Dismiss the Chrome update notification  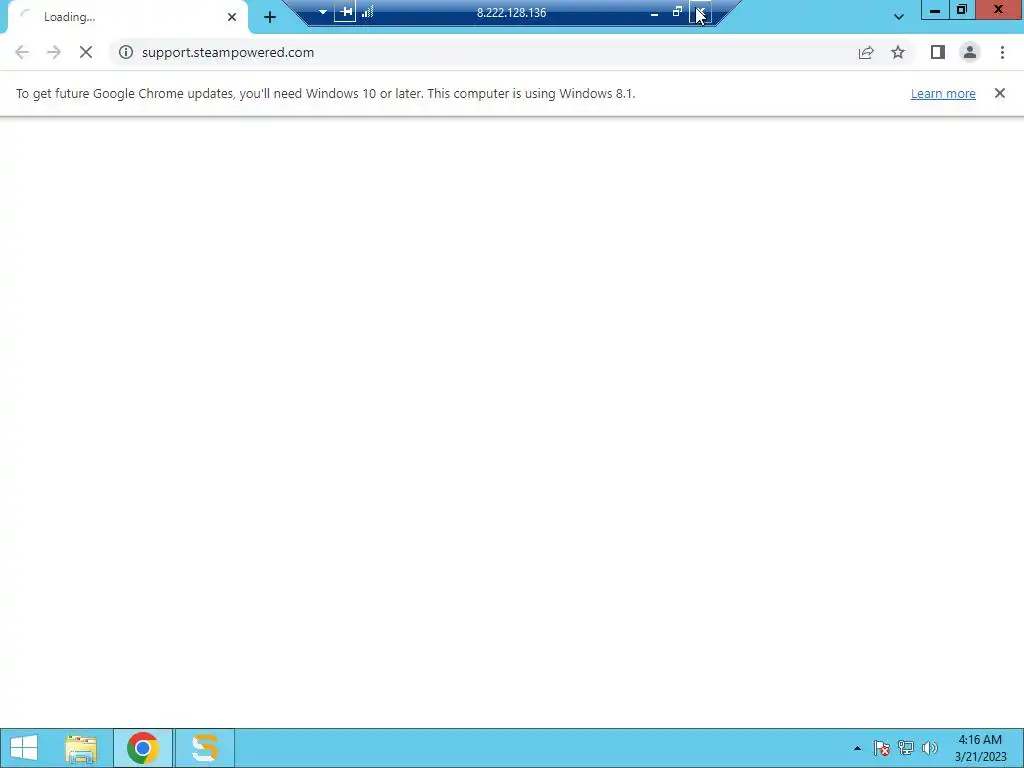point(999,93)
